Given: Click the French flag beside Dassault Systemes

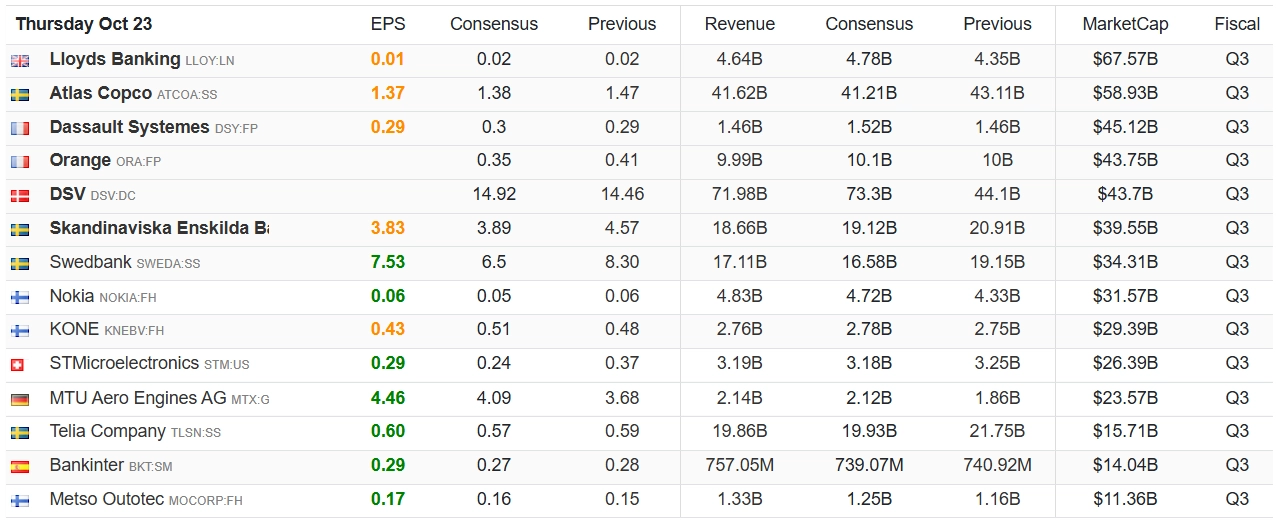Looking at the screenshot, I should [x=20, y=129].
